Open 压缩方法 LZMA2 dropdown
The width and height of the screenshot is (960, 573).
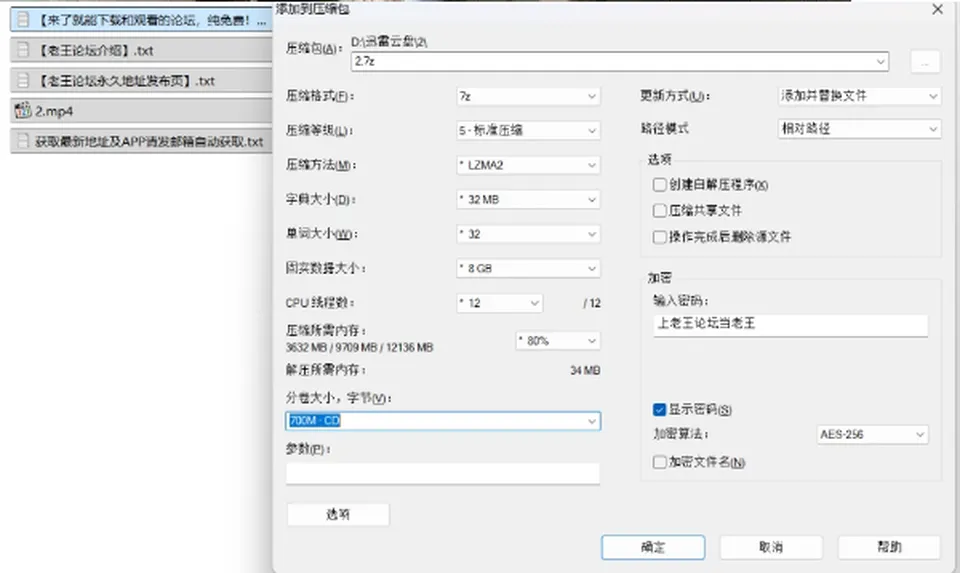(x=528, y=165)
